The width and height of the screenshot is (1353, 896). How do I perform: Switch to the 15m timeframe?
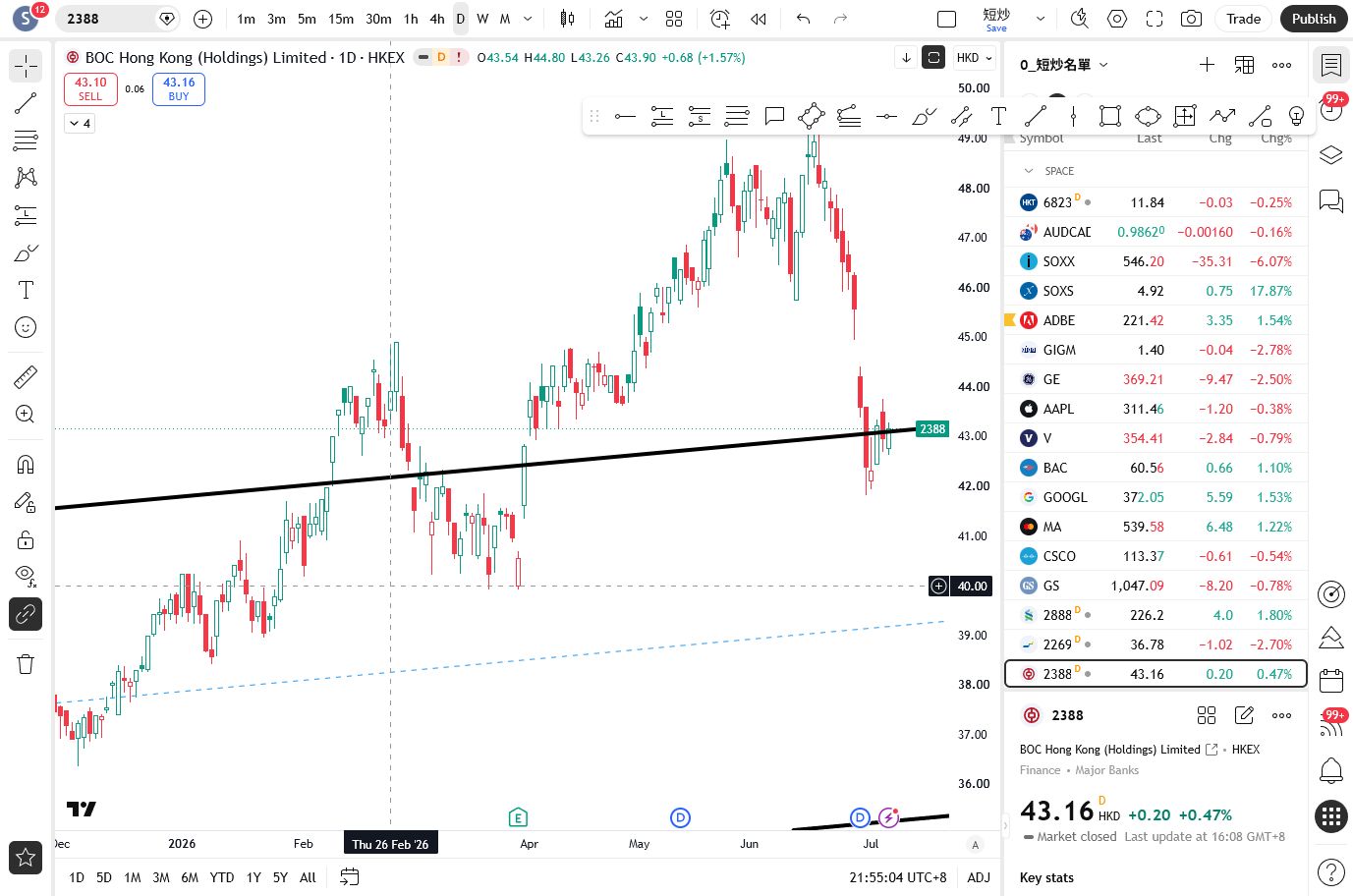click(x=341, y=19)
